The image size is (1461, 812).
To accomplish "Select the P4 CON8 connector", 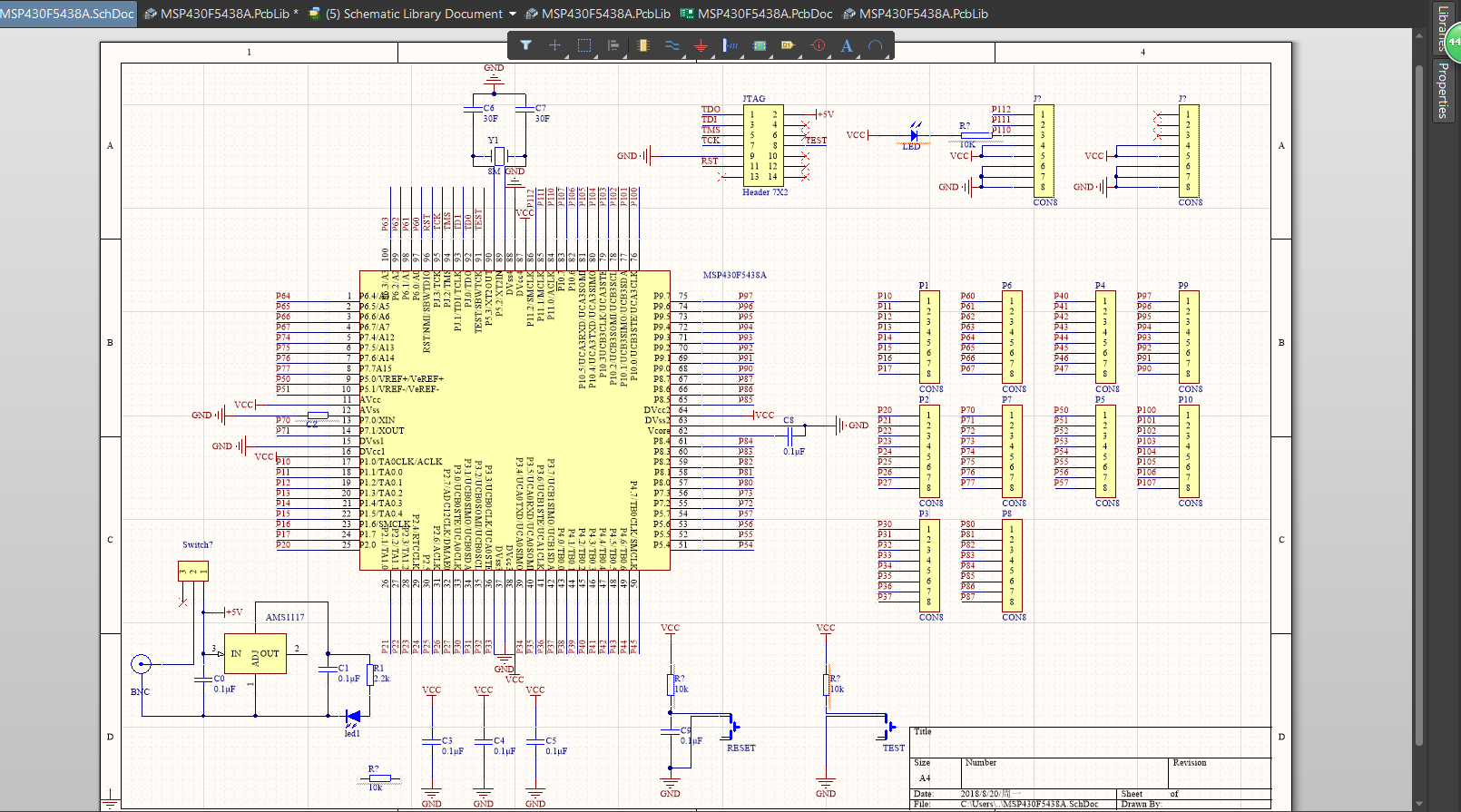I will [x=1104, y=338].
